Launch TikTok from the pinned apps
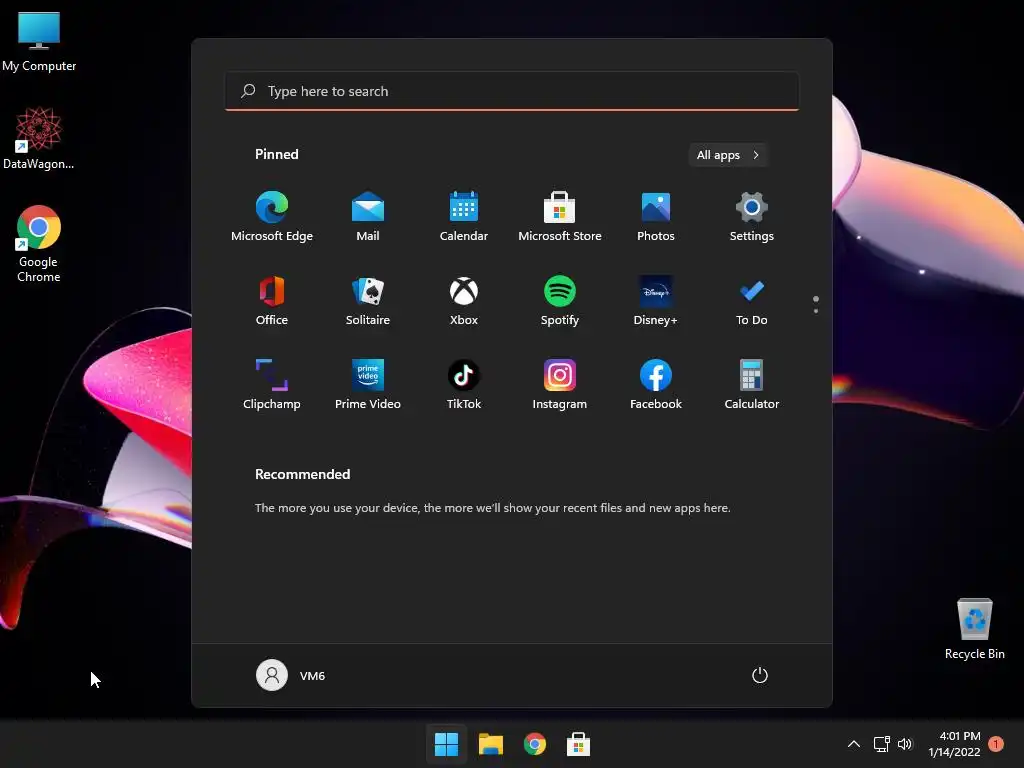Image resolution: width=1024 pixels, height=768 pixels. click(x=464, y=385)
